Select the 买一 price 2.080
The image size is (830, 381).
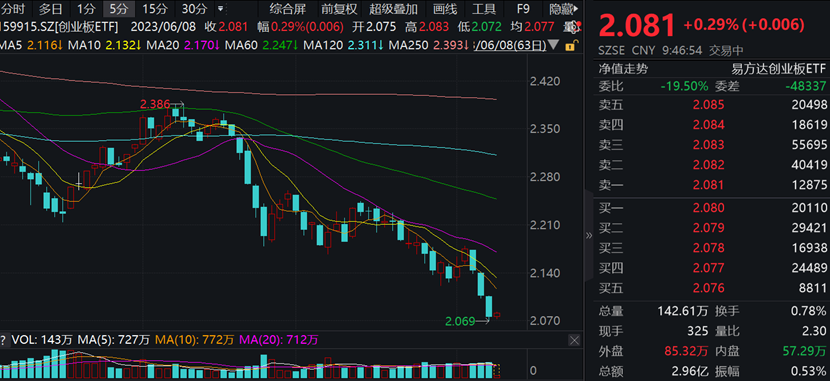click(709, 208)
